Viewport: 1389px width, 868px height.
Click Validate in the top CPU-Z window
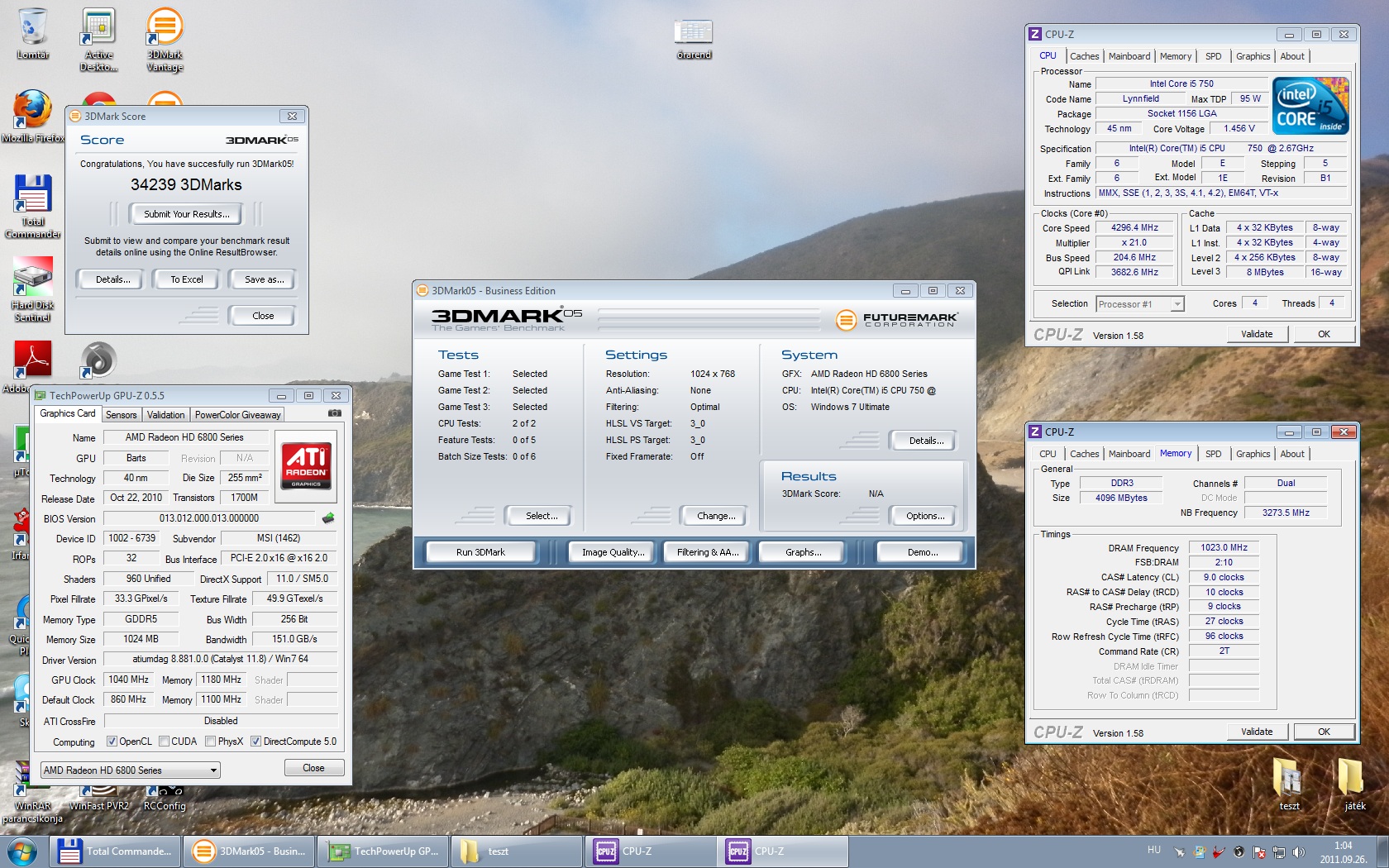[1257, 334]
